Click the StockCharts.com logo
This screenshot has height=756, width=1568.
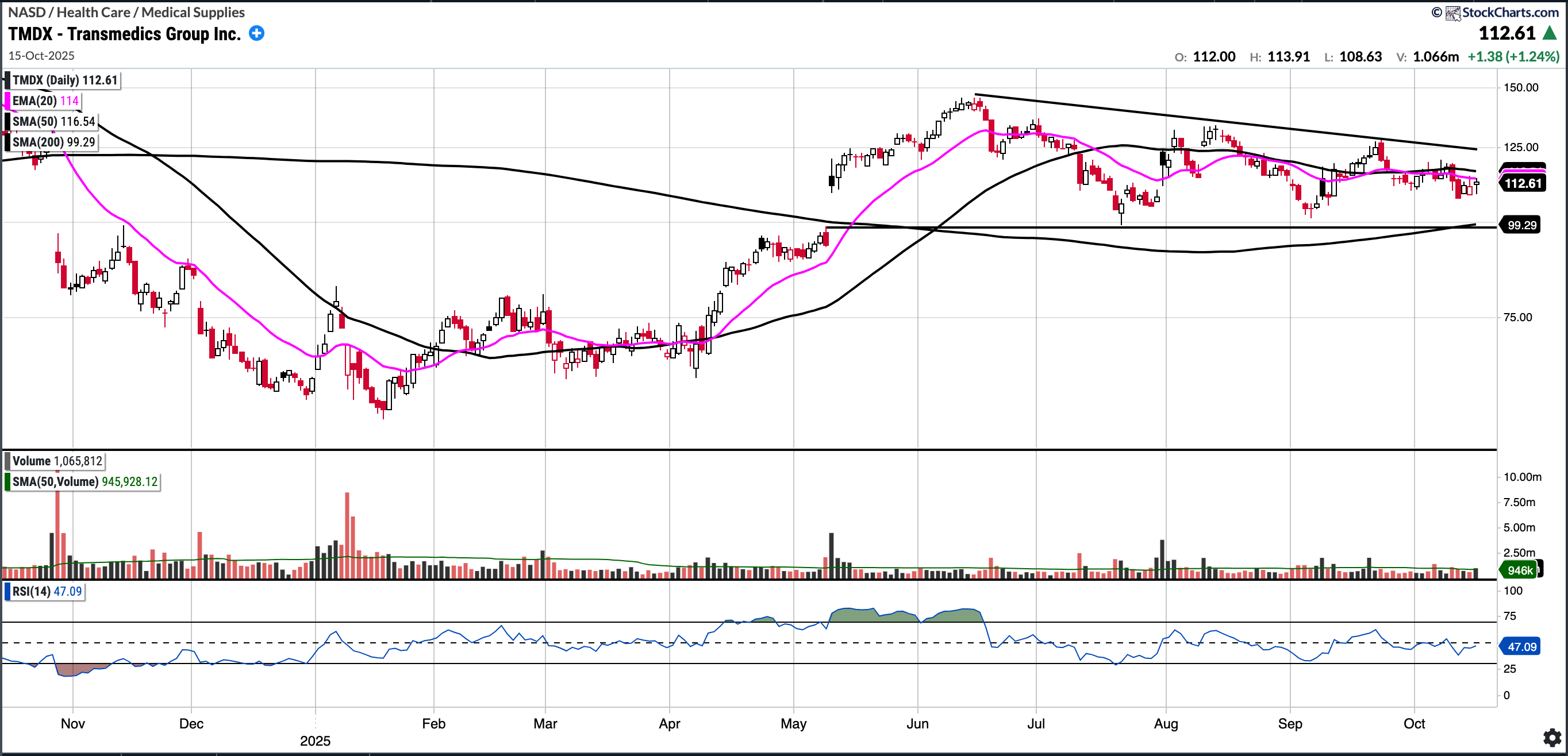(1502, 12)
